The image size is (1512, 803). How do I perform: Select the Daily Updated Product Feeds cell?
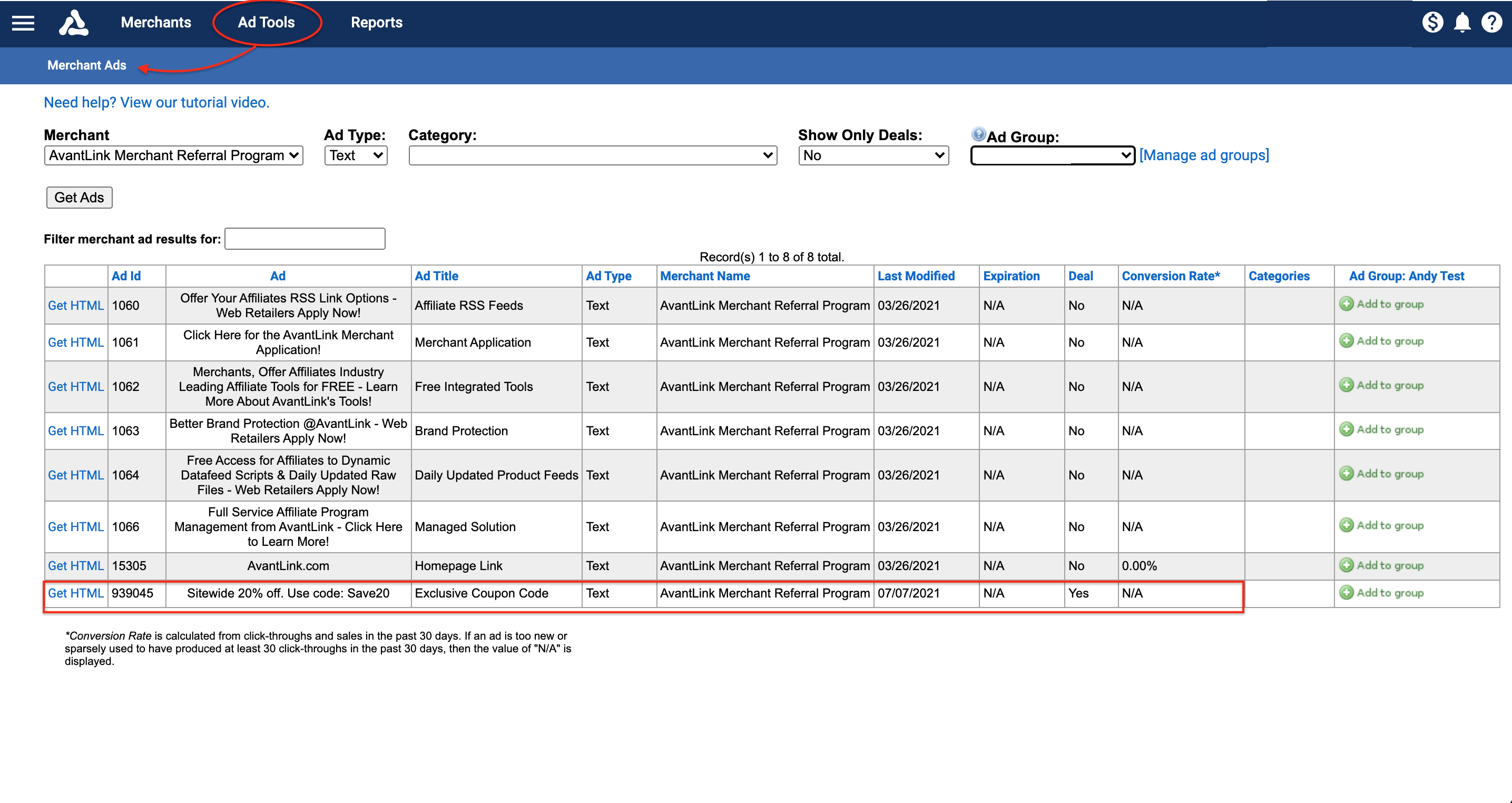click(x=496, y=475)
